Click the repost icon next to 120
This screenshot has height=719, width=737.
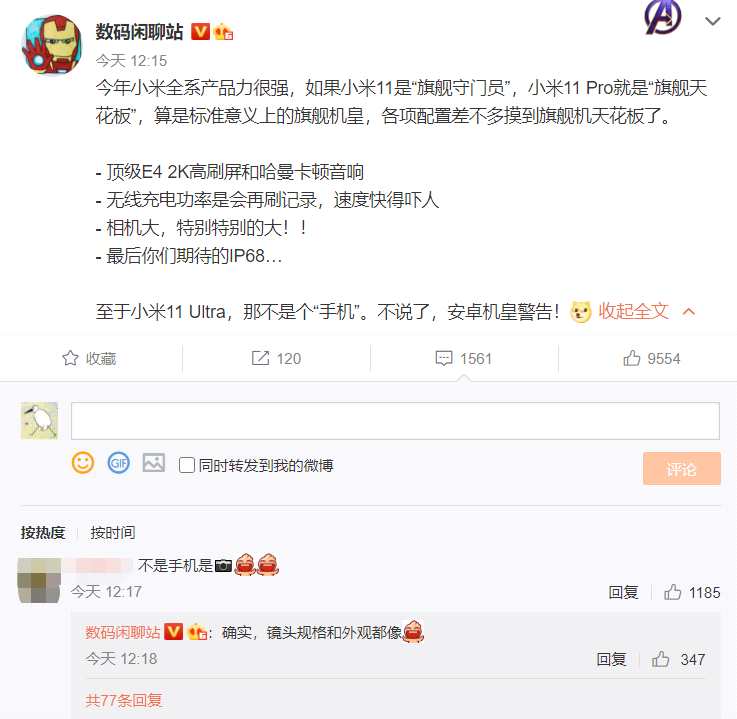pos(260,358)
